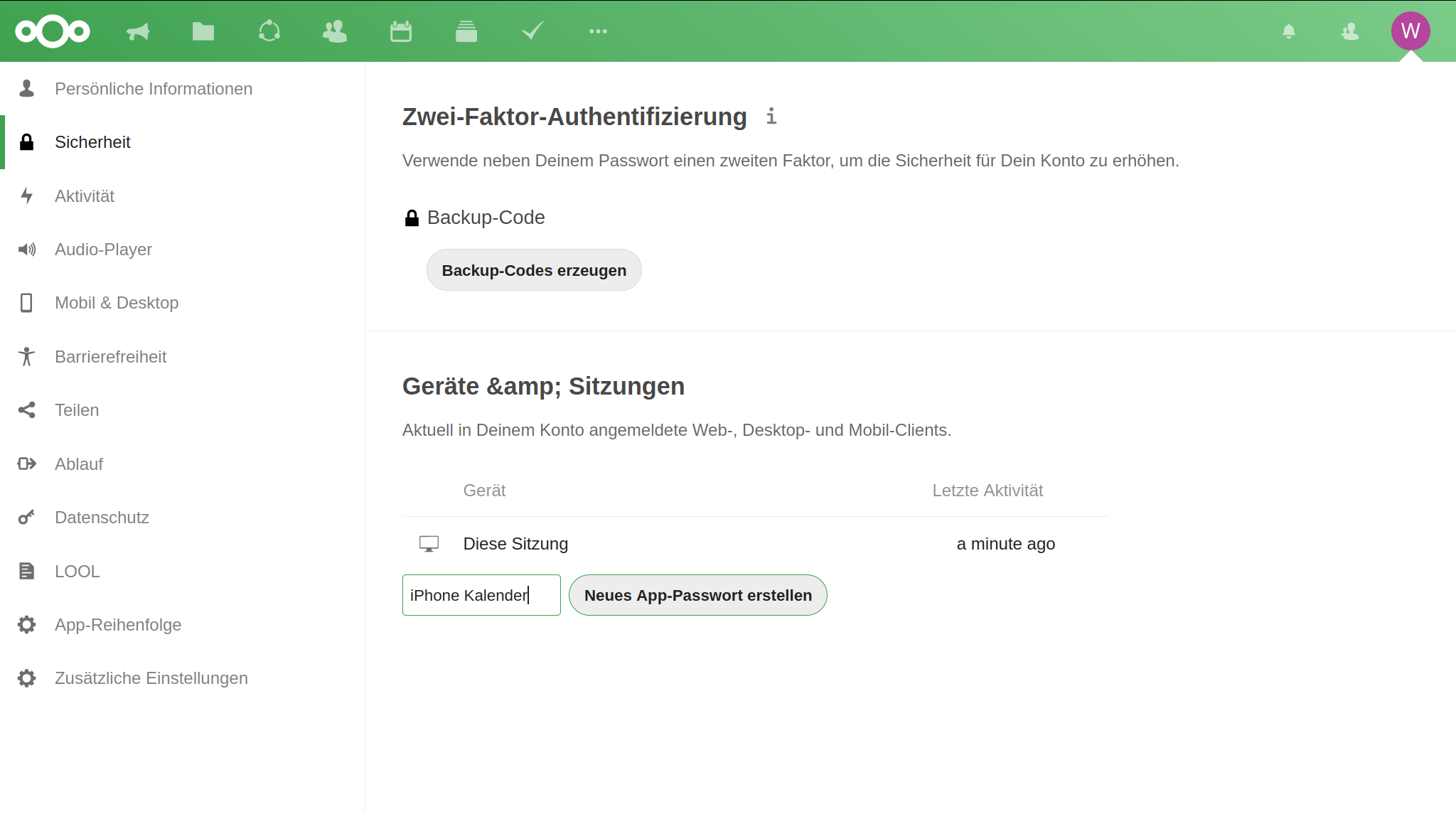
Task: Click the accessibility icon beside Barrierefreiheit
Action: pyautogui.click(x=27, y=357)
